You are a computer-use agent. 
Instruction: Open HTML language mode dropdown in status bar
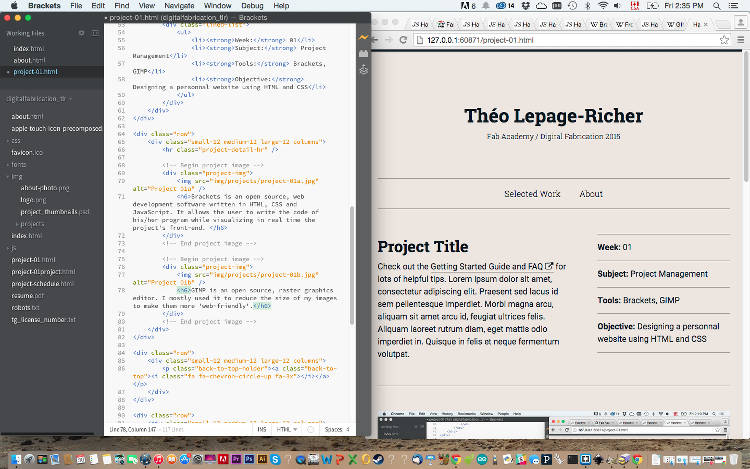(x=286, y=429)
